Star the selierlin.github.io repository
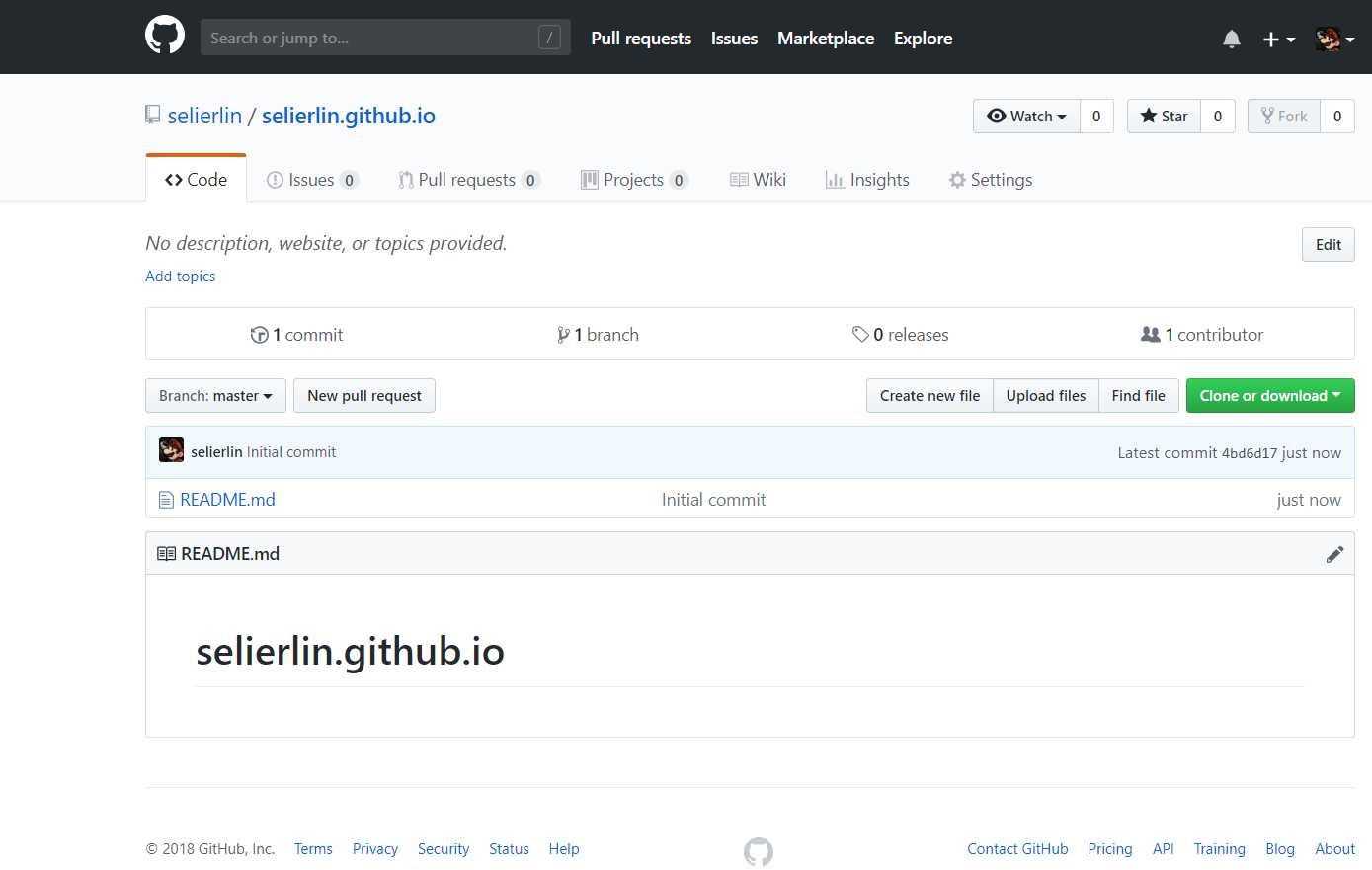Viewport: 1372px width, 870px height. [x=1164, y=117]
